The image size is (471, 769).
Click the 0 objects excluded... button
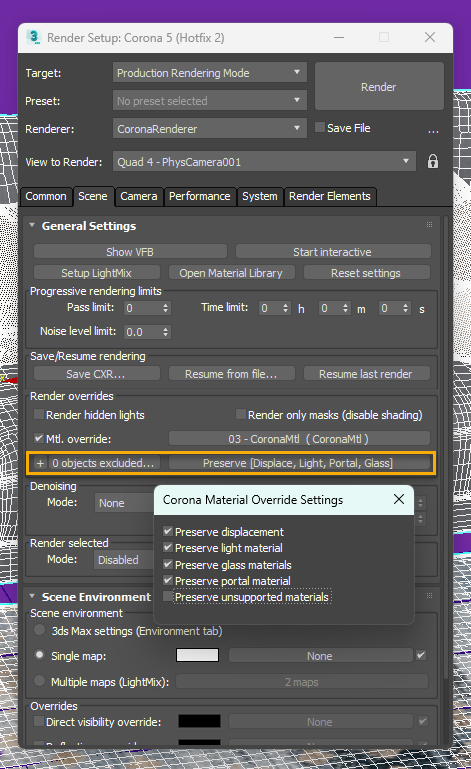103,463
